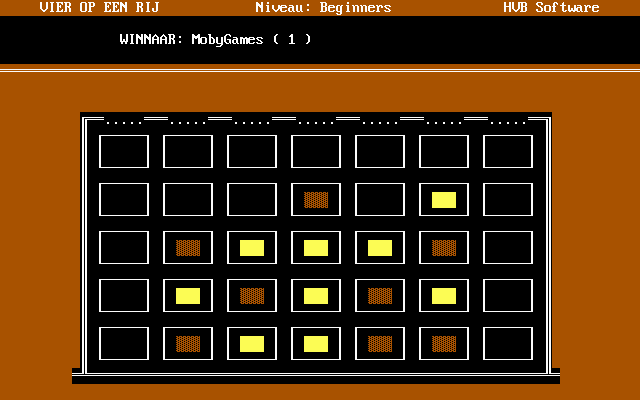640x400 pixels.
Task: Click the 'HVB Software' publisher text
Action: coord(551,7)
